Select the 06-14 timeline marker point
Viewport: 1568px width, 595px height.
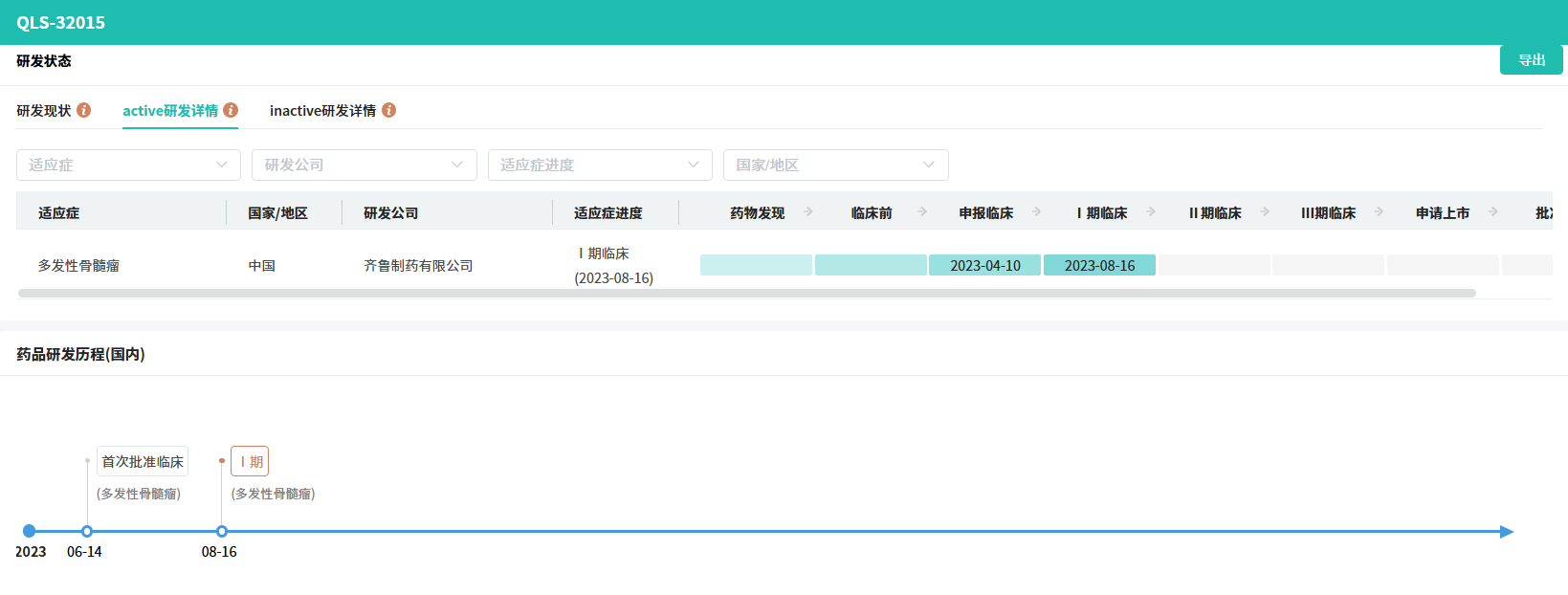tap(87, 531)
